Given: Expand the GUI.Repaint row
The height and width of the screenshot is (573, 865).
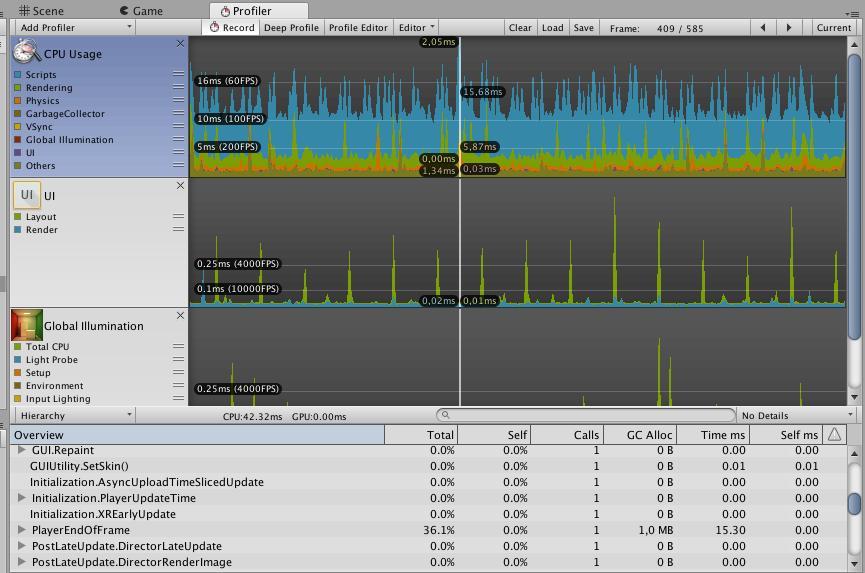Looking at the screenshot, I should [22, 449].
